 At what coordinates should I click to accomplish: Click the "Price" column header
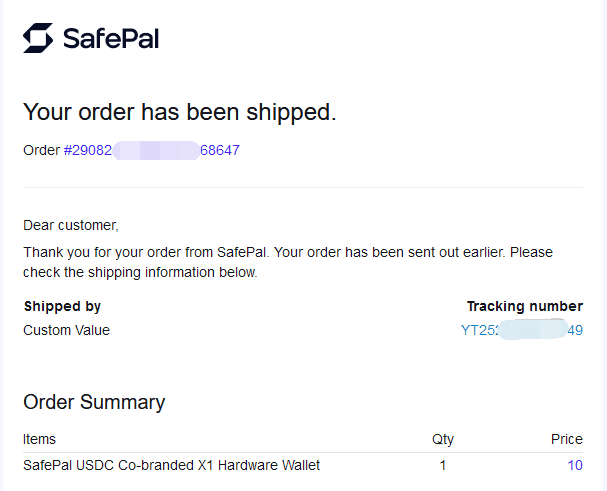coord(566,439)
